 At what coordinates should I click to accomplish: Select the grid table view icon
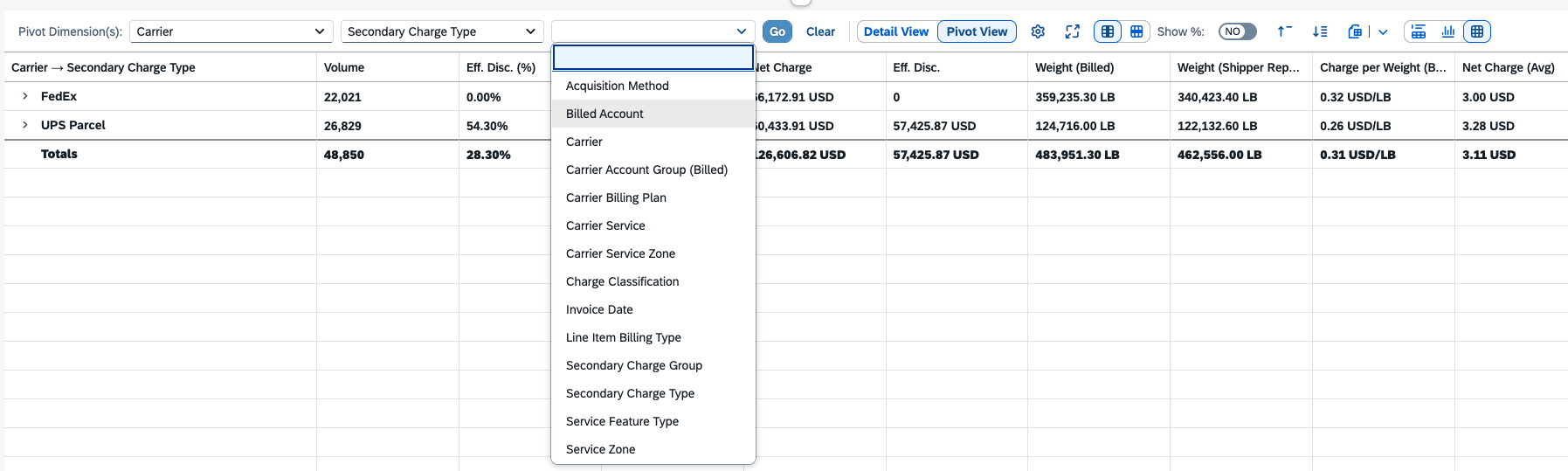point(1477,31)
